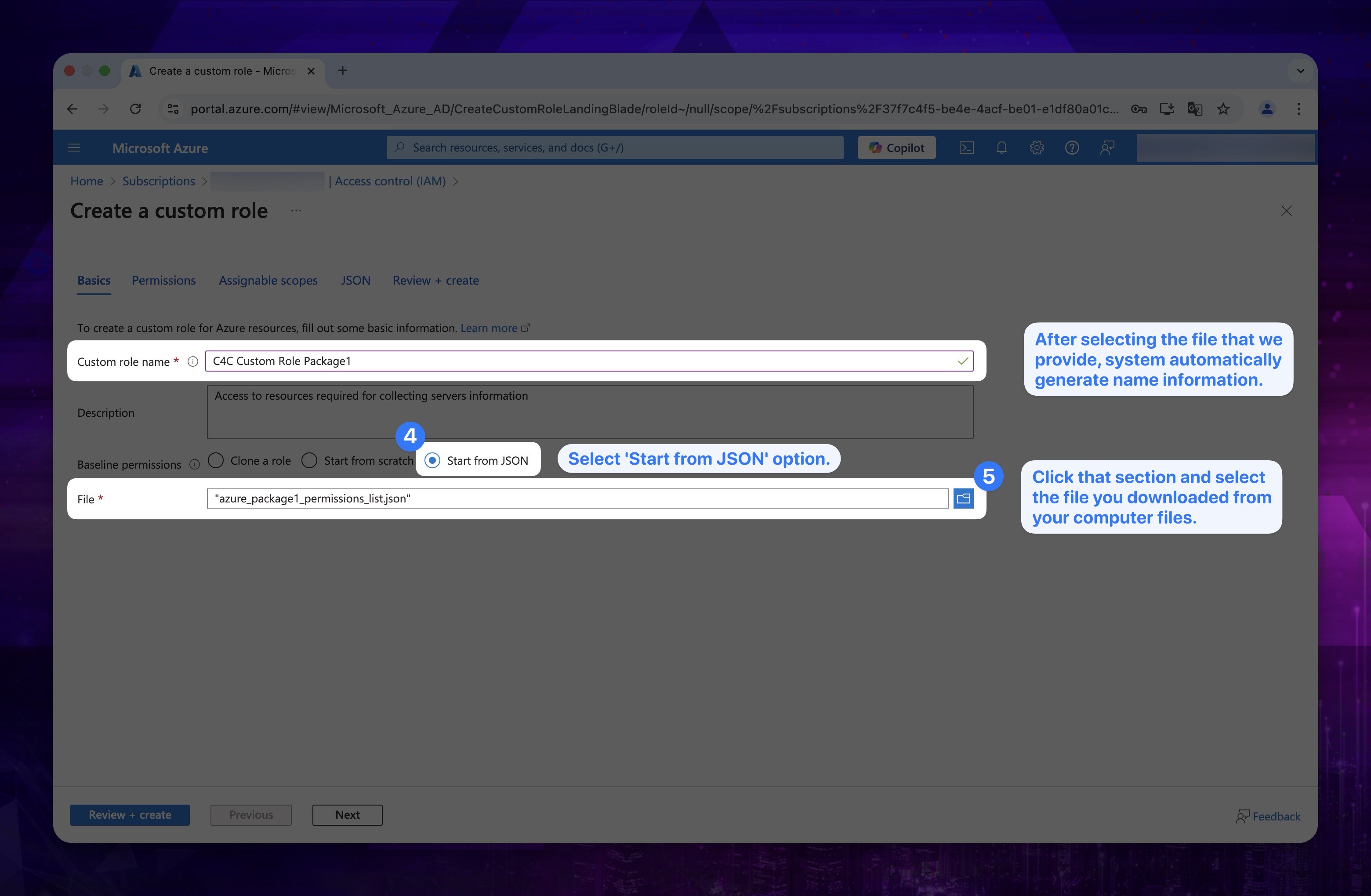
Task: Click 'Review + create' button
Action: pyautogui.click(x=130, y=814)
